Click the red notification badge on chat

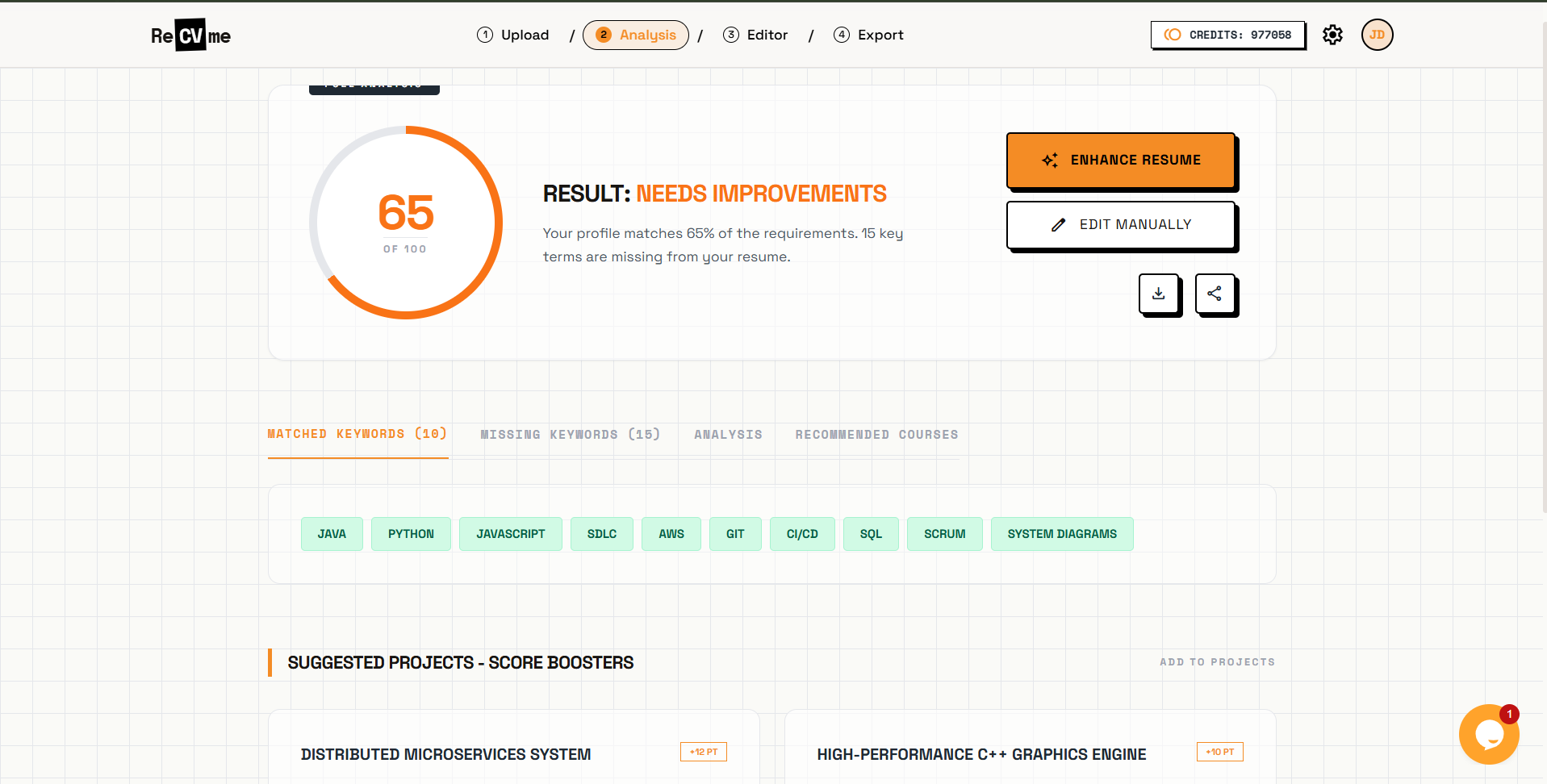click(1509, 714)
